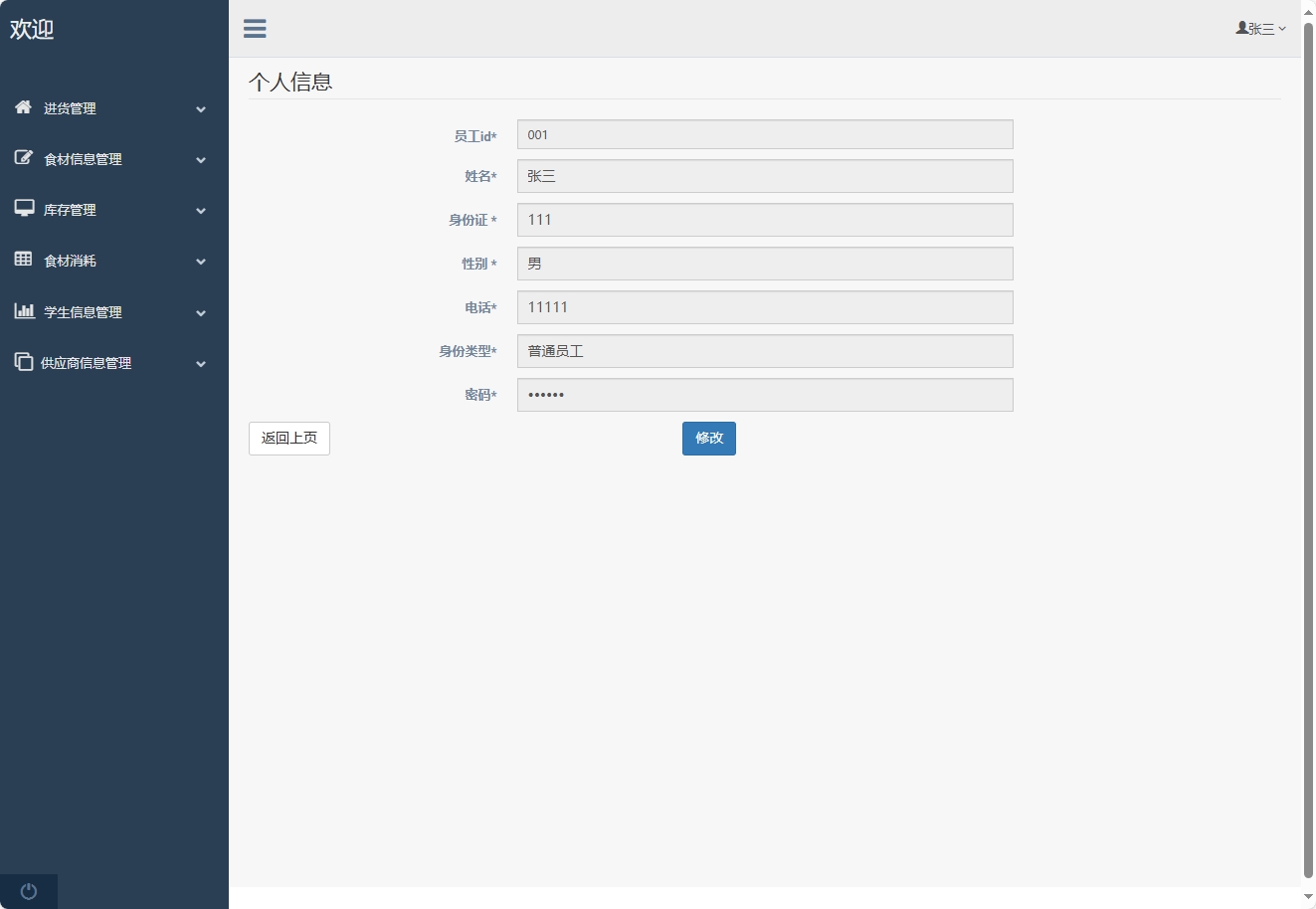This screenshot has height=909, width=1316.
Task: Click the 返回上页 button
Action: 289,439
